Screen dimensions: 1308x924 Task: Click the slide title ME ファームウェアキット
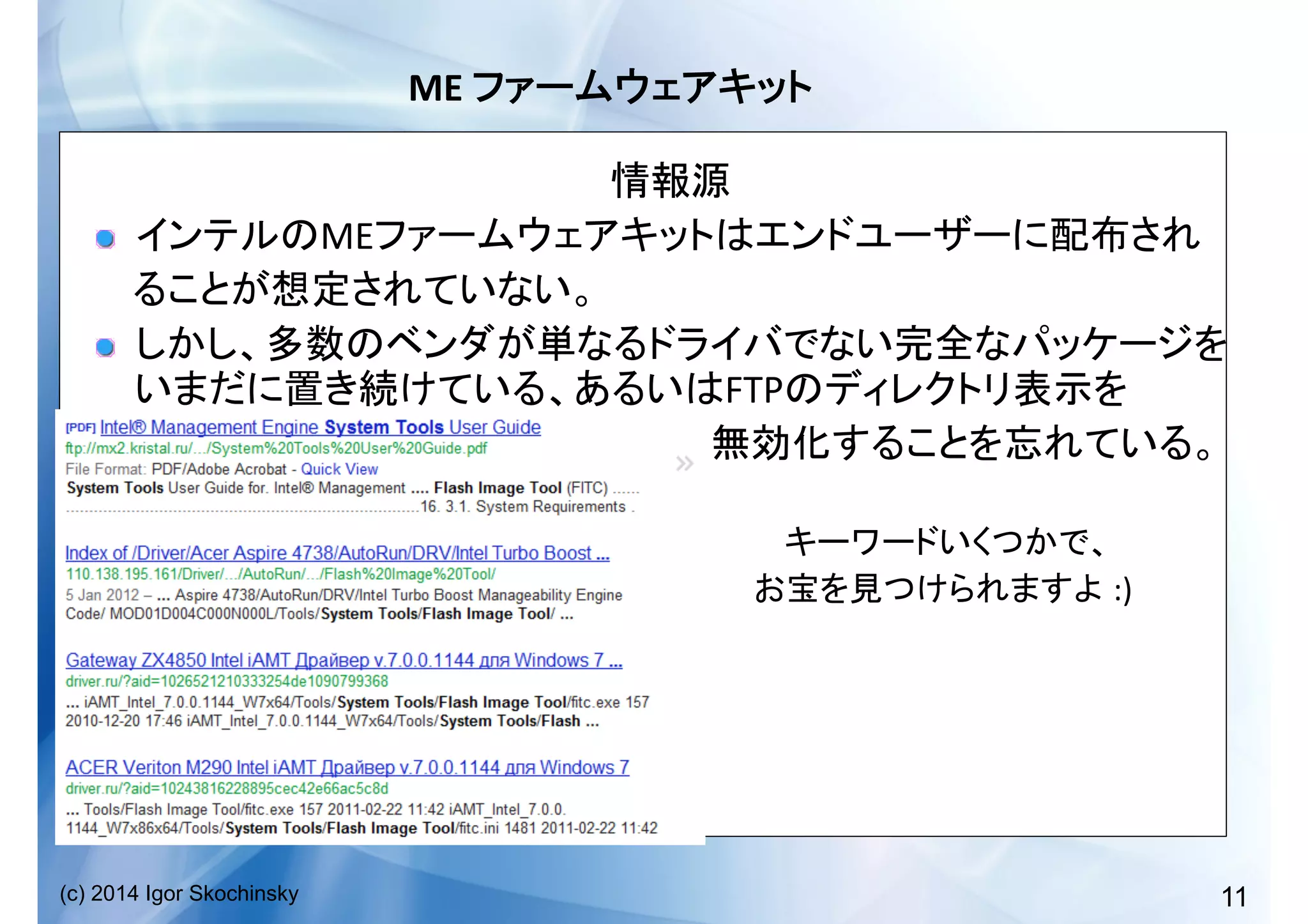(x=610, y=87)
